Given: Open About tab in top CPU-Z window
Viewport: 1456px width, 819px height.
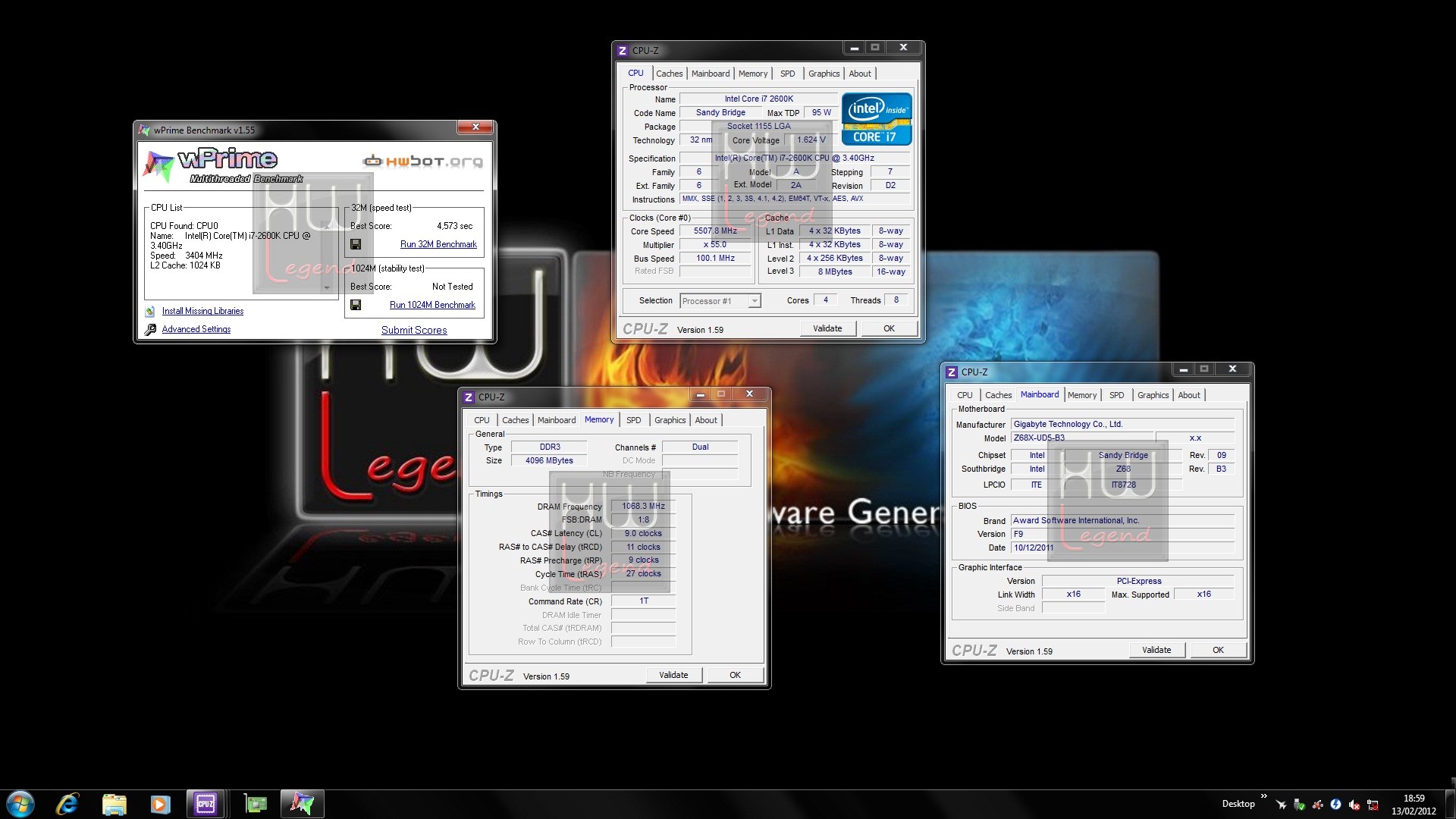Looking at the screenshot, I should 860,74.
